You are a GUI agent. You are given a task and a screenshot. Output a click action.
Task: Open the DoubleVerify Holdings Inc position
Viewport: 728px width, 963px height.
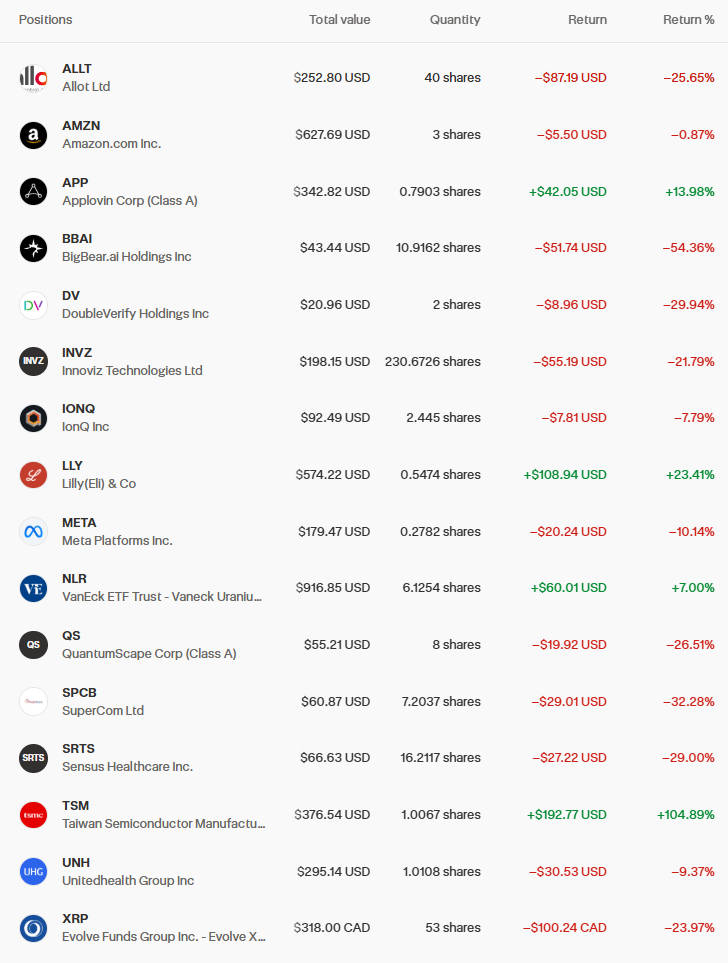135,314
